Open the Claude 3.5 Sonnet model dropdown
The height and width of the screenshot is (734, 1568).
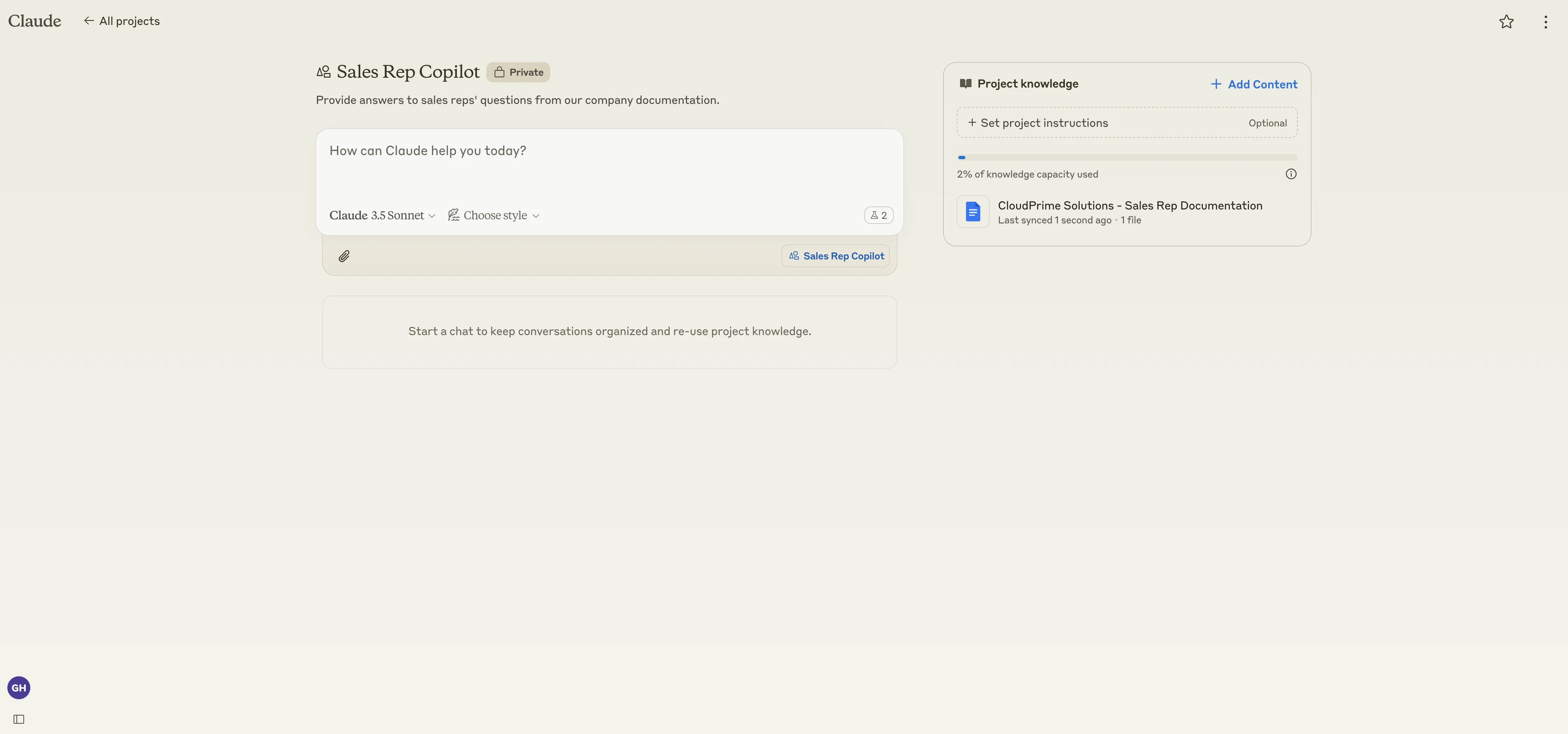[382, 215]
